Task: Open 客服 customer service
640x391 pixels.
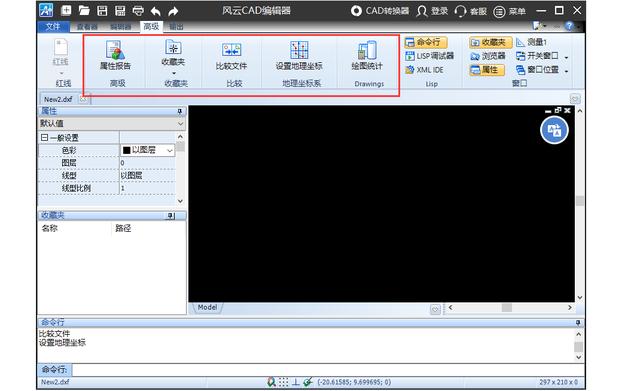Action: 471,11
